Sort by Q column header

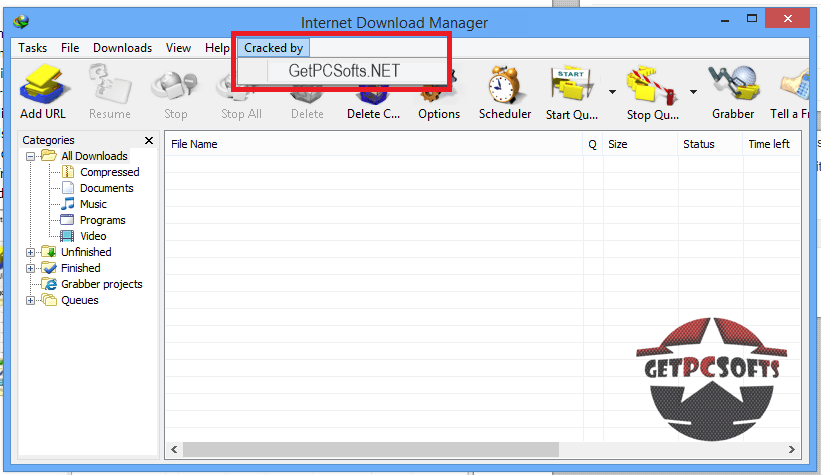593,144
